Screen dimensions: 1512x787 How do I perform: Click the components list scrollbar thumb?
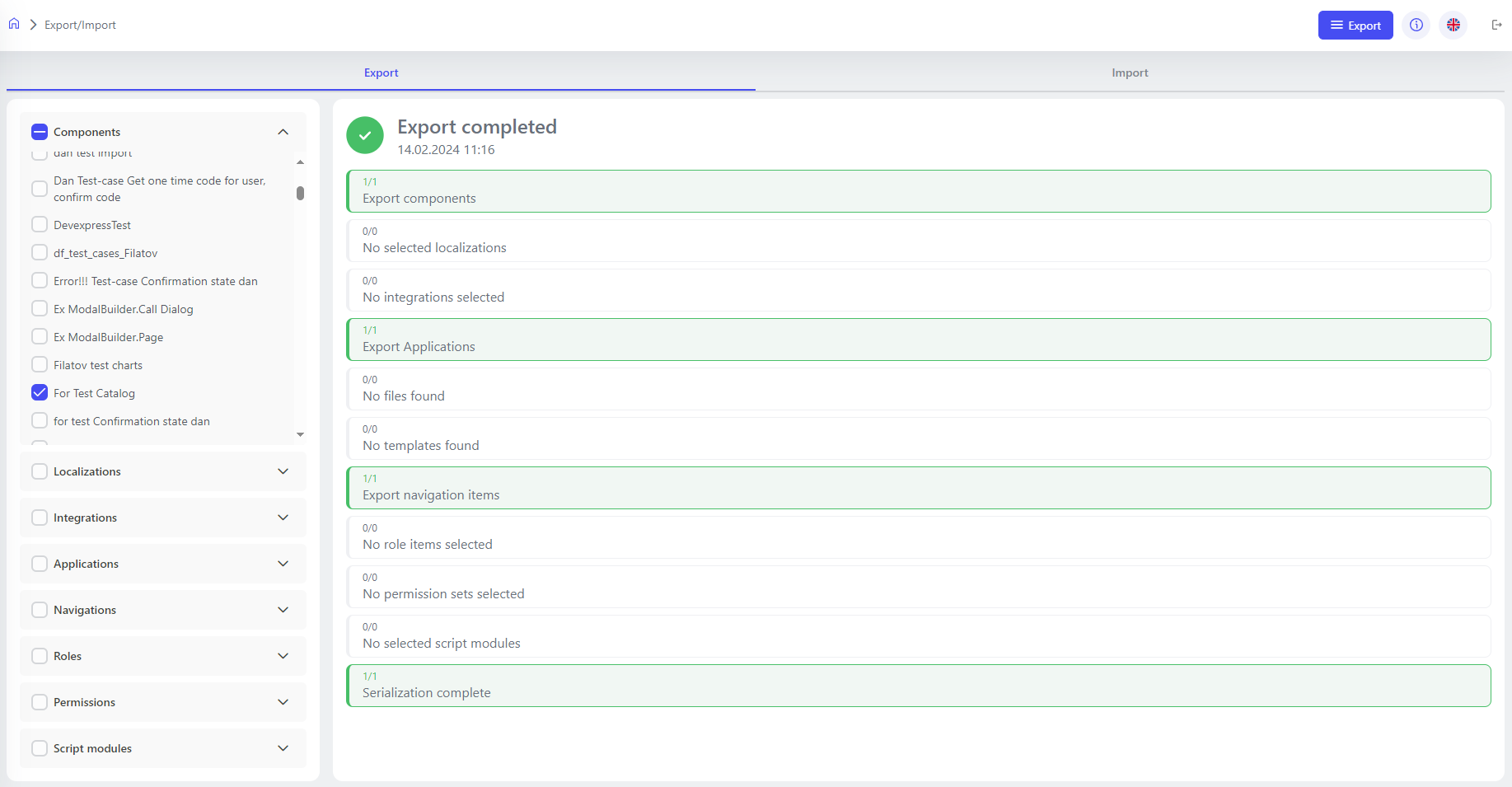point(300,193)
